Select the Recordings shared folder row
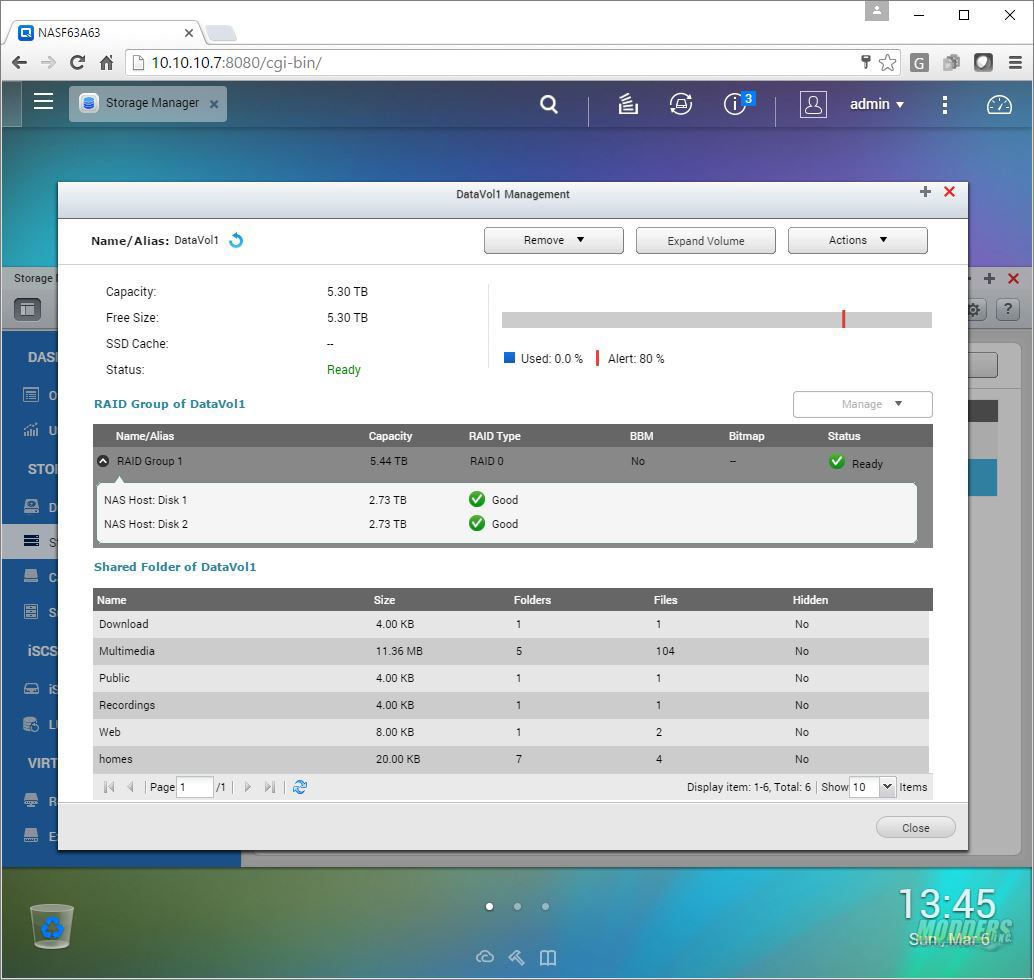Screen dimensions: 1034x980 511,705
